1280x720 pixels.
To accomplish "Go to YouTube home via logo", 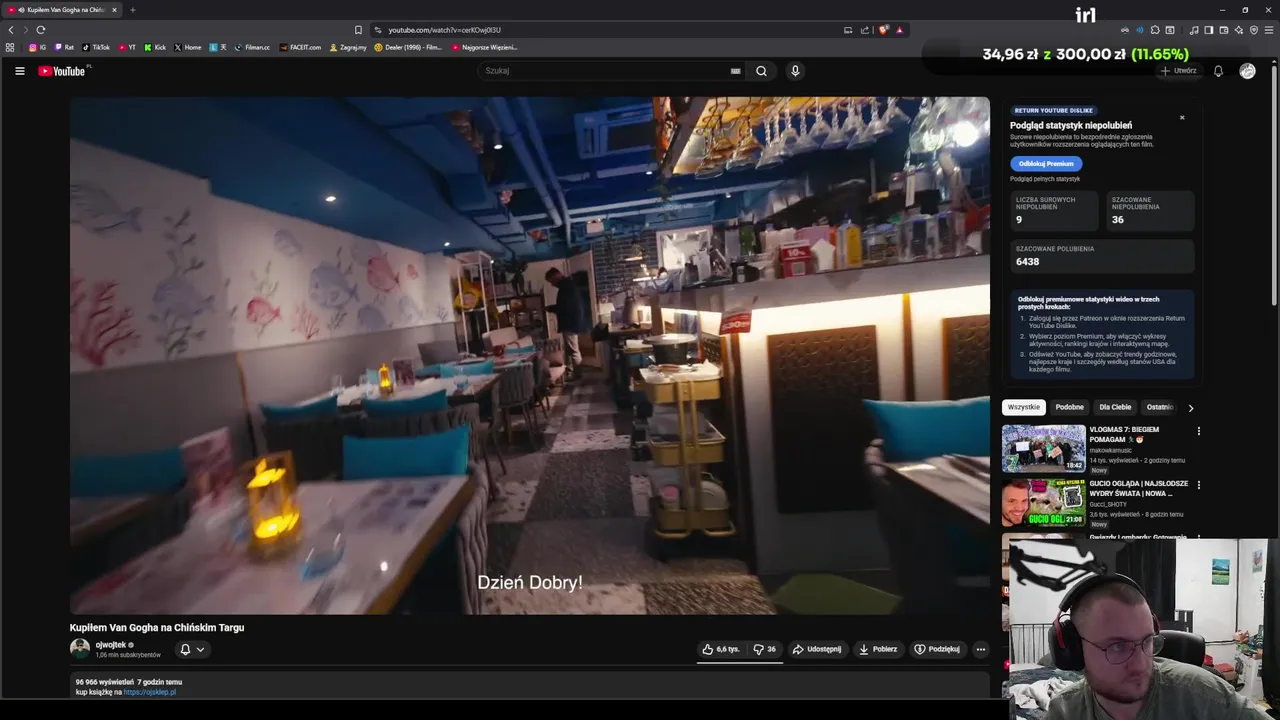I will point(62,71).
